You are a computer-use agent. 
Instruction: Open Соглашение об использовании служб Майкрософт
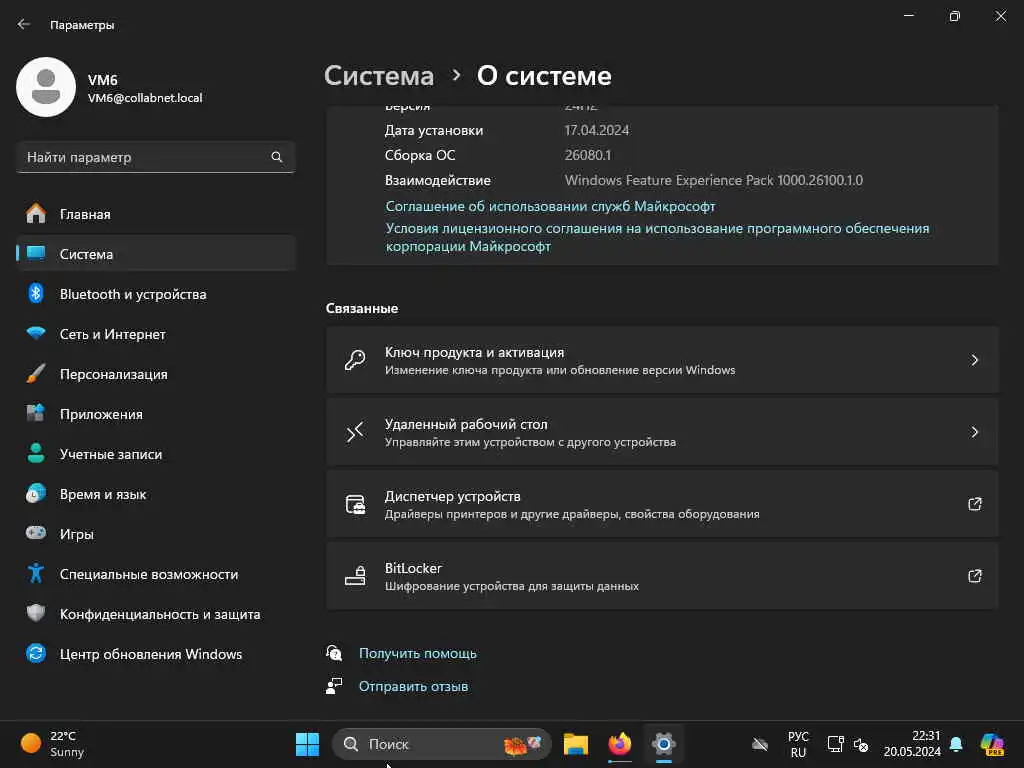point(550,206)
